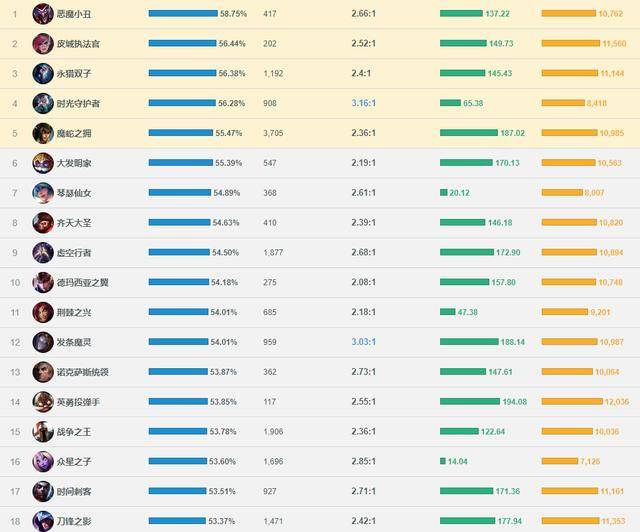640x532 pixels.
Task: Click the 时间刺客 champion name
Action: tap(74, 491)
